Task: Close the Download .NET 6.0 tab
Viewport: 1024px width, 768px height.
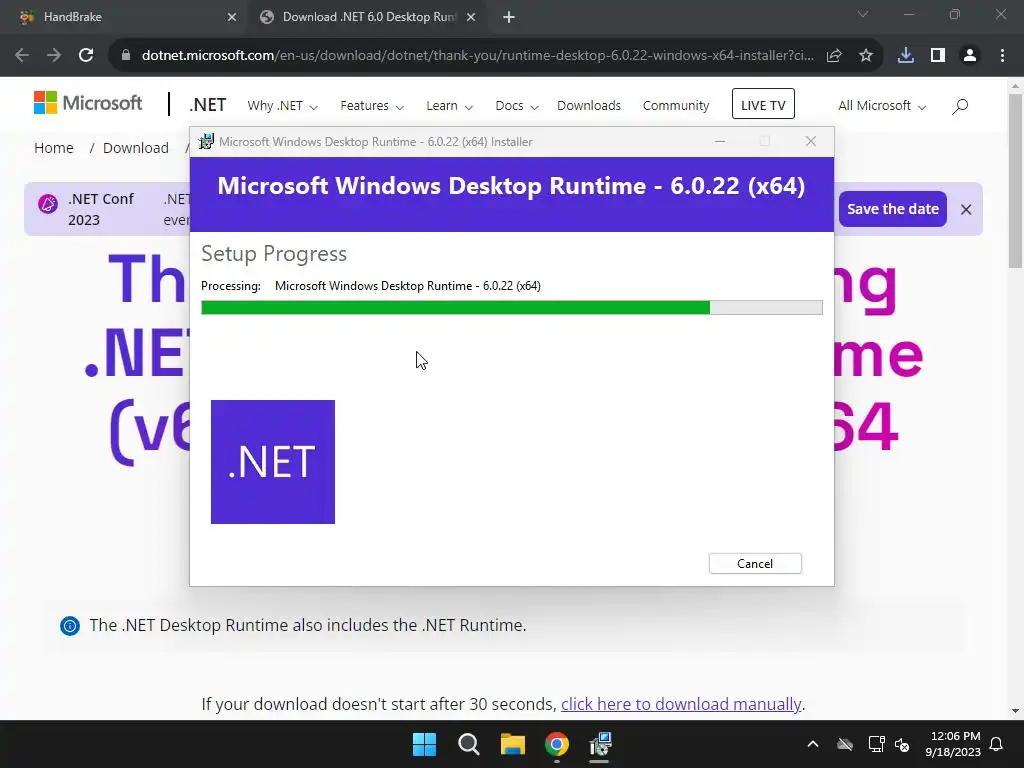Action: point(471,17)
